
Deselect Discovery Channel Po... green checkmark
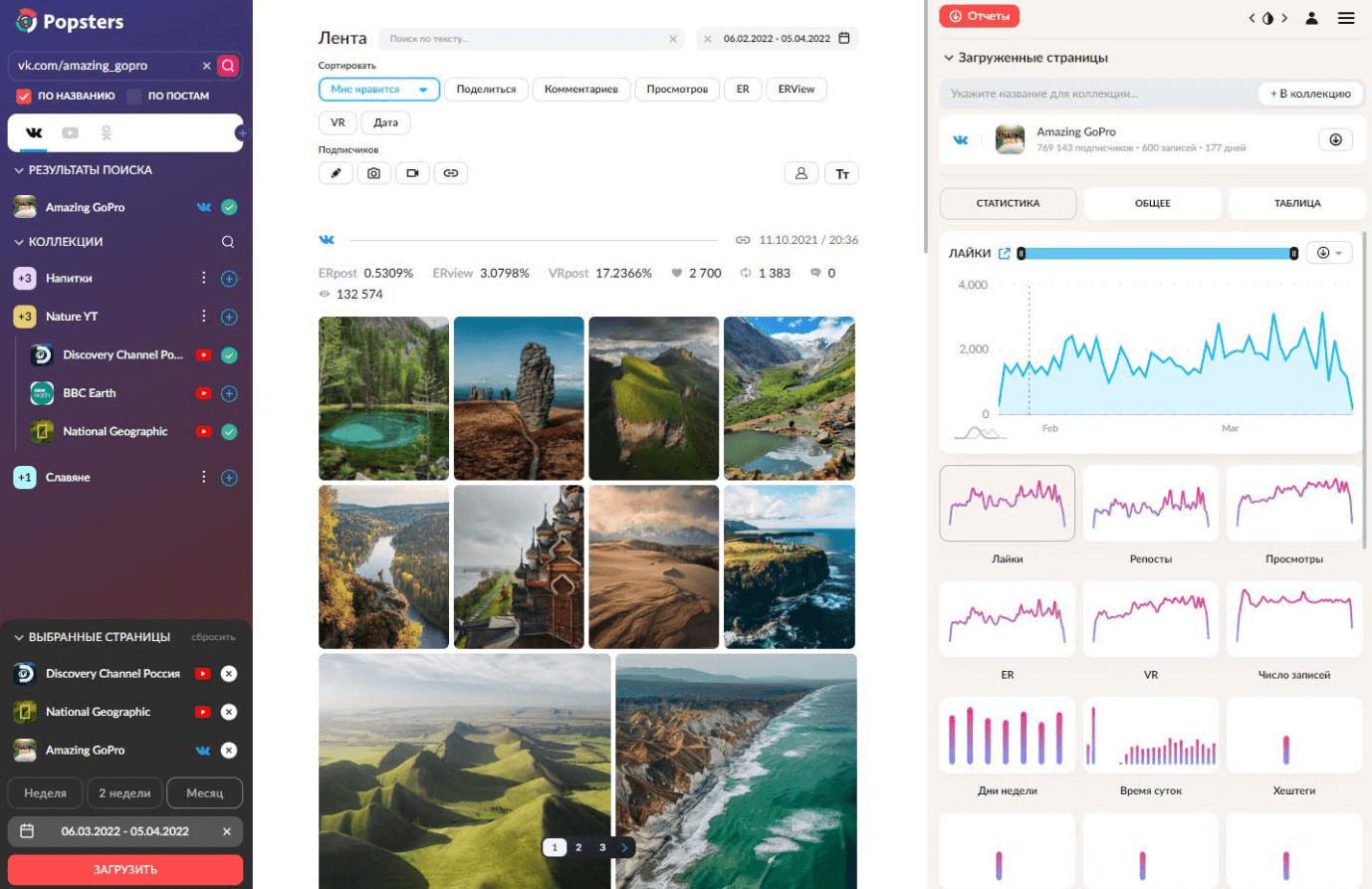pyautogui.click(x=229, y=355)
